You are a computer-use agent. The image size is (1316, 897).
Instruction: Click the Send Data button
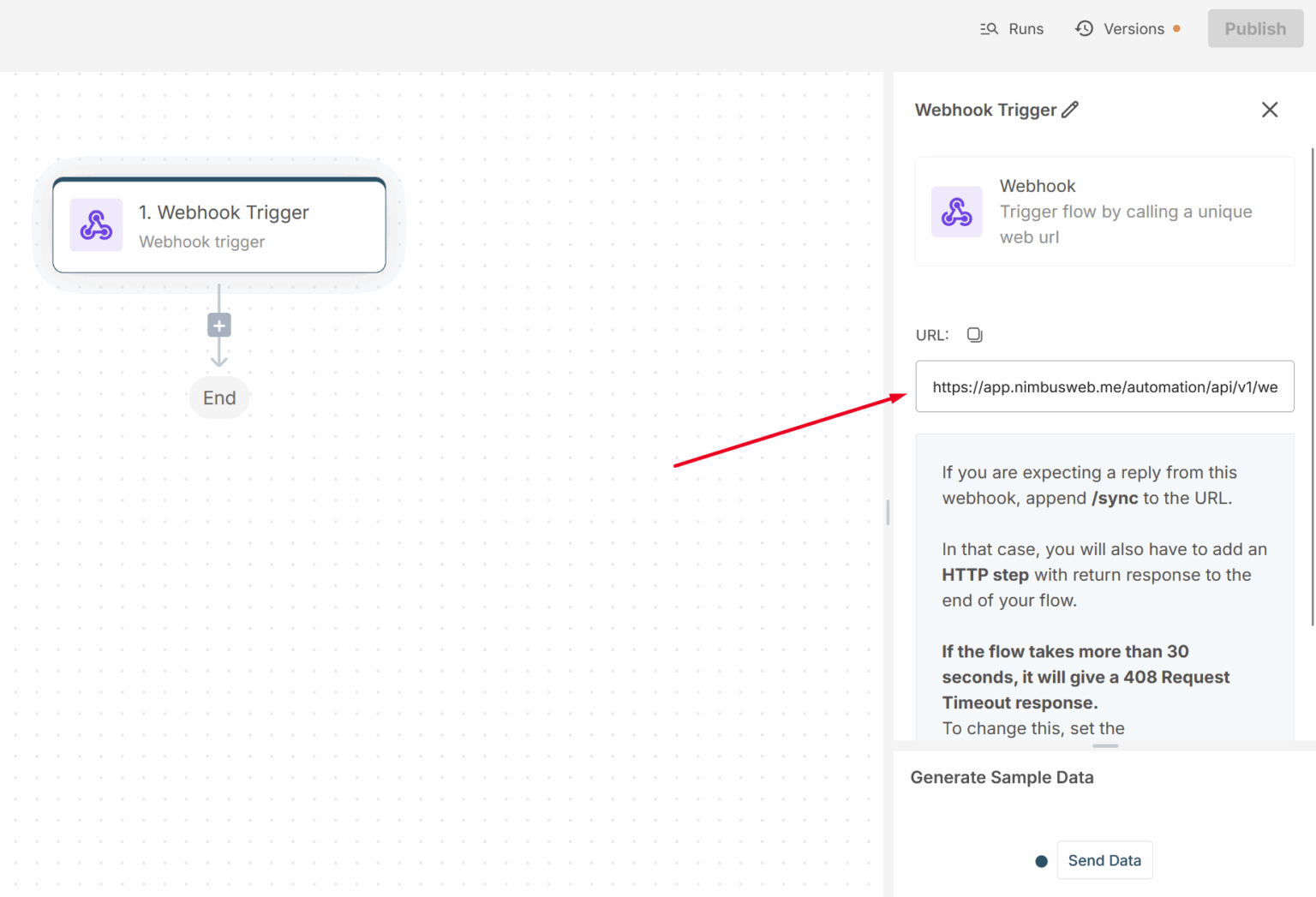[1104, 860]
